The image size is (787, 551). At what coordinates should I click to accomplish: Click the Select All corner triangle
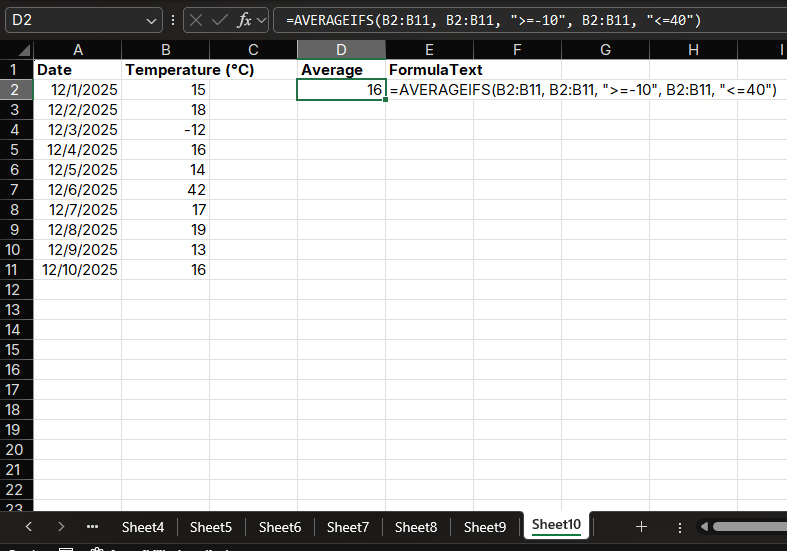pyautogui.click(x=24, y=51)
